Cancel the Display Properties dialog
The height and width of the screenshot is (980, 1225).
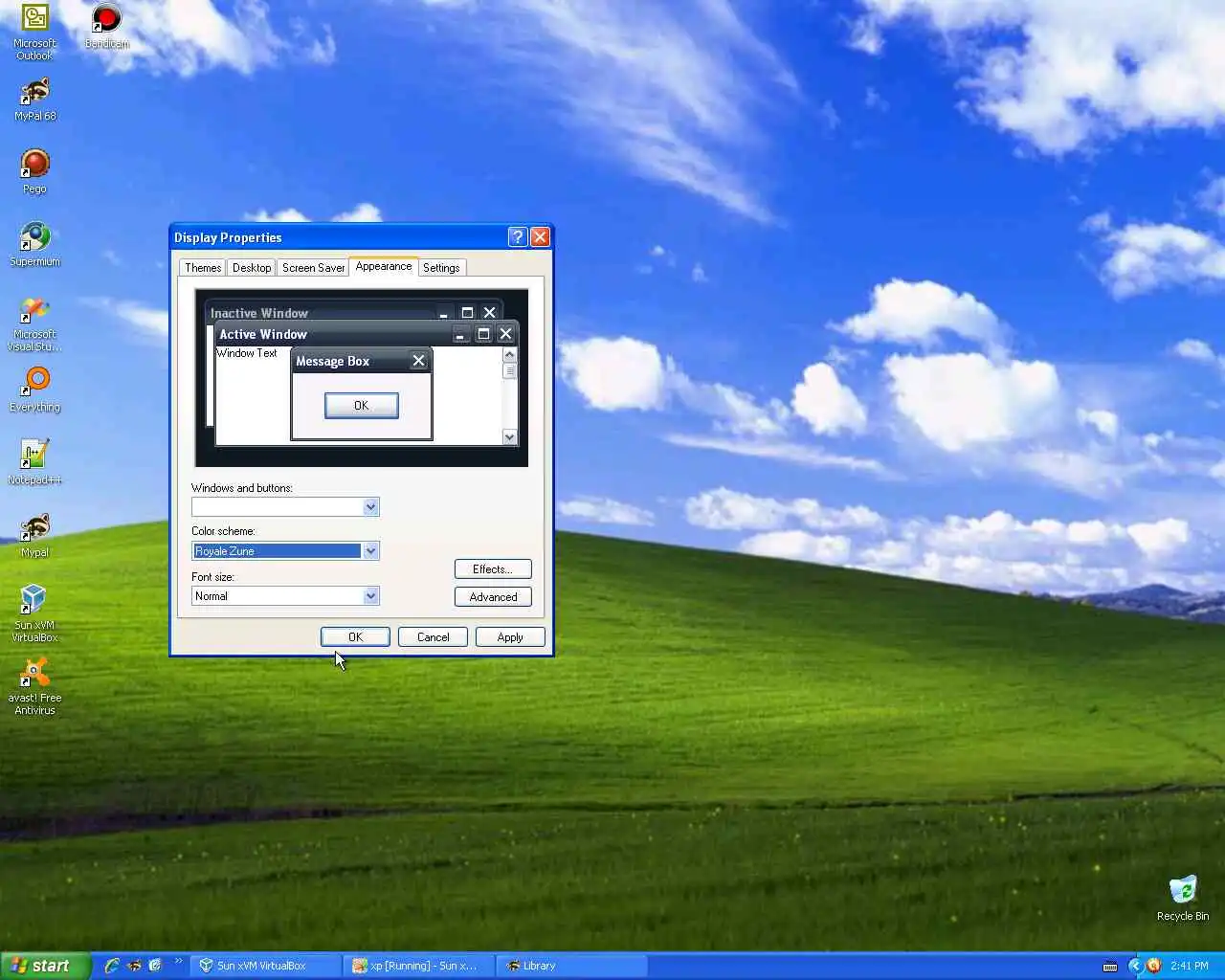click(x=433, y=637)
